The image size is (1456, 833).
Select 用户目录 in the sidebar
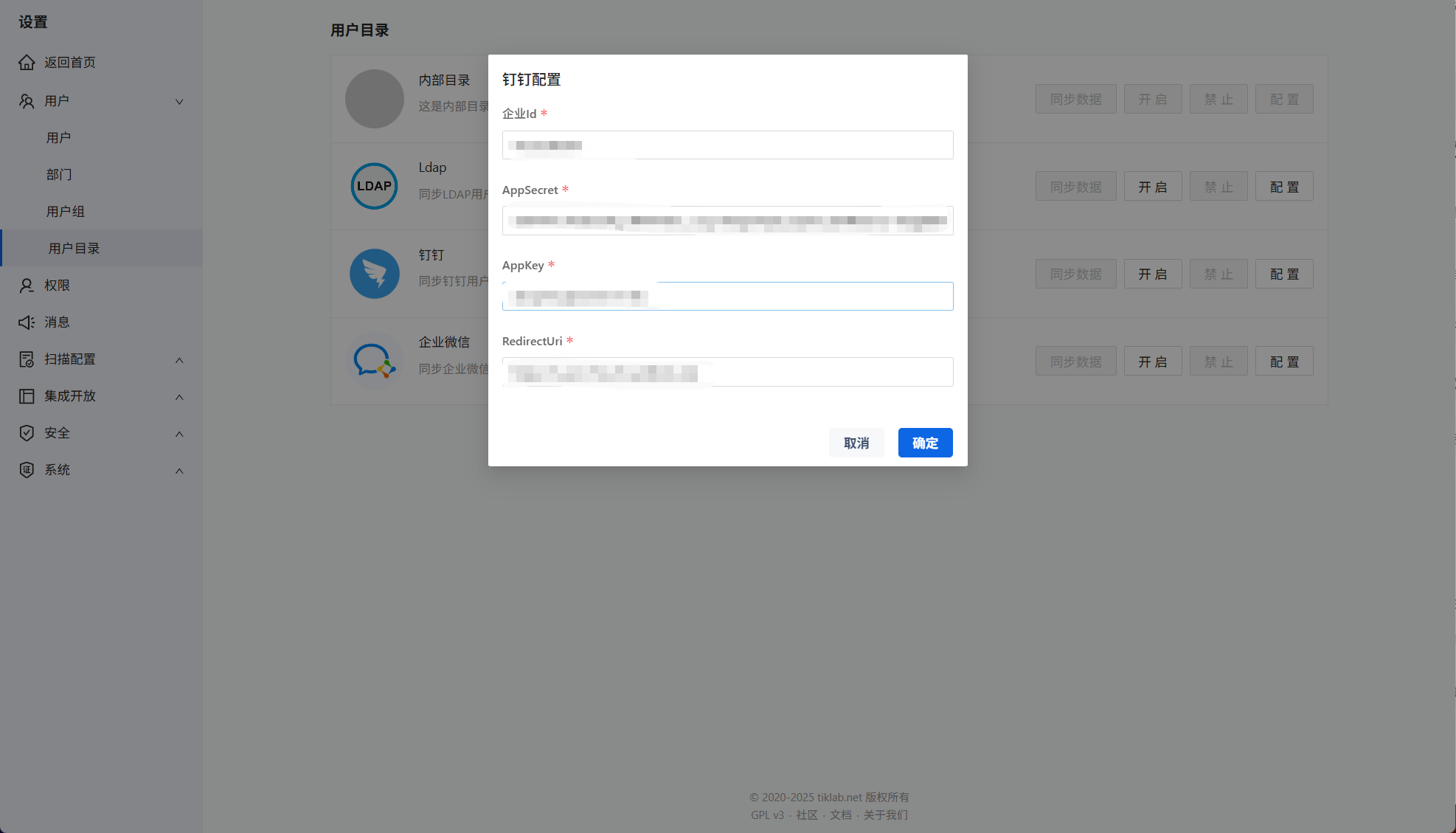click(74, 249)
